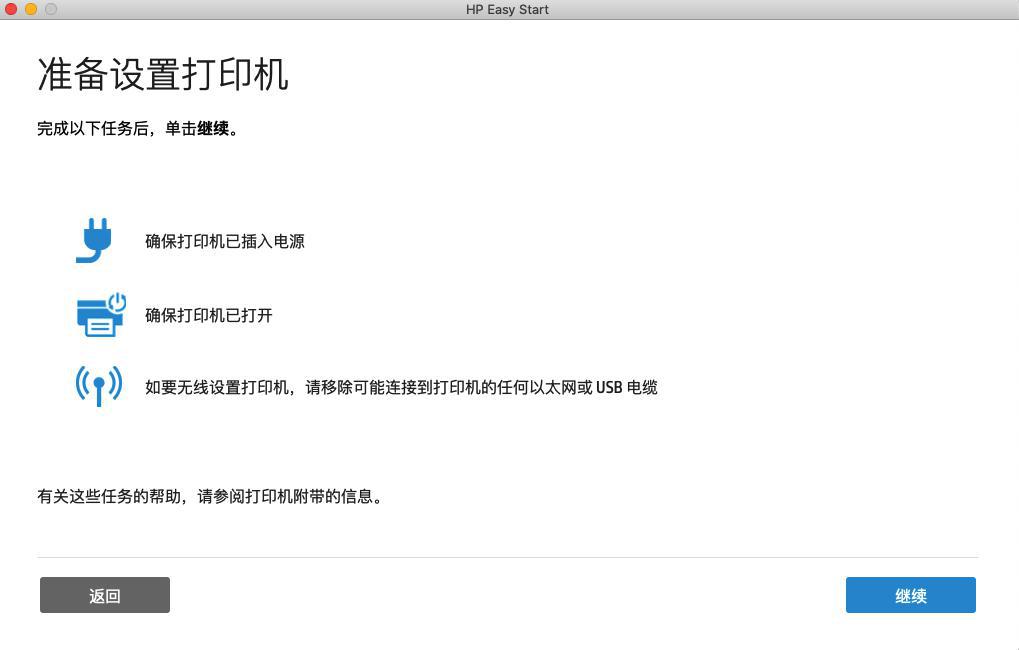Go back with the gray 返回 button
Viewport: 1019px width, 650px height.
(105, 595)
